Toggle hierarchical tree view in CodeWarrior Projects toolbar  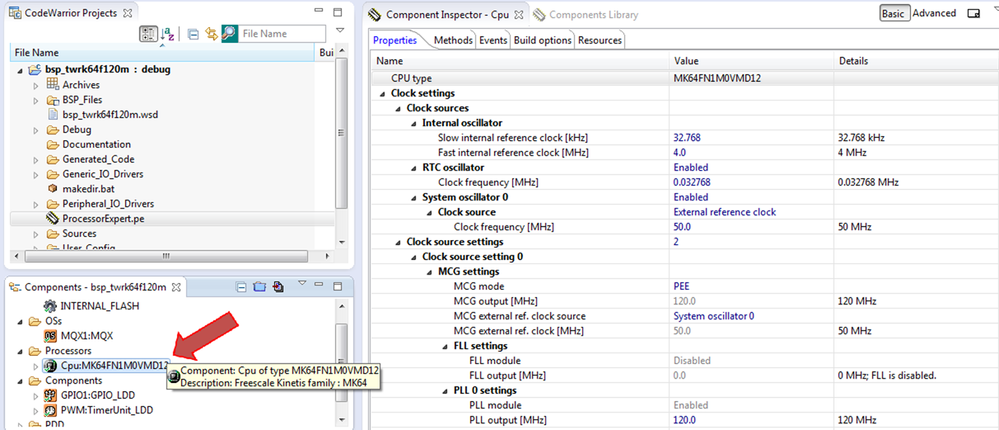(148, 34)
